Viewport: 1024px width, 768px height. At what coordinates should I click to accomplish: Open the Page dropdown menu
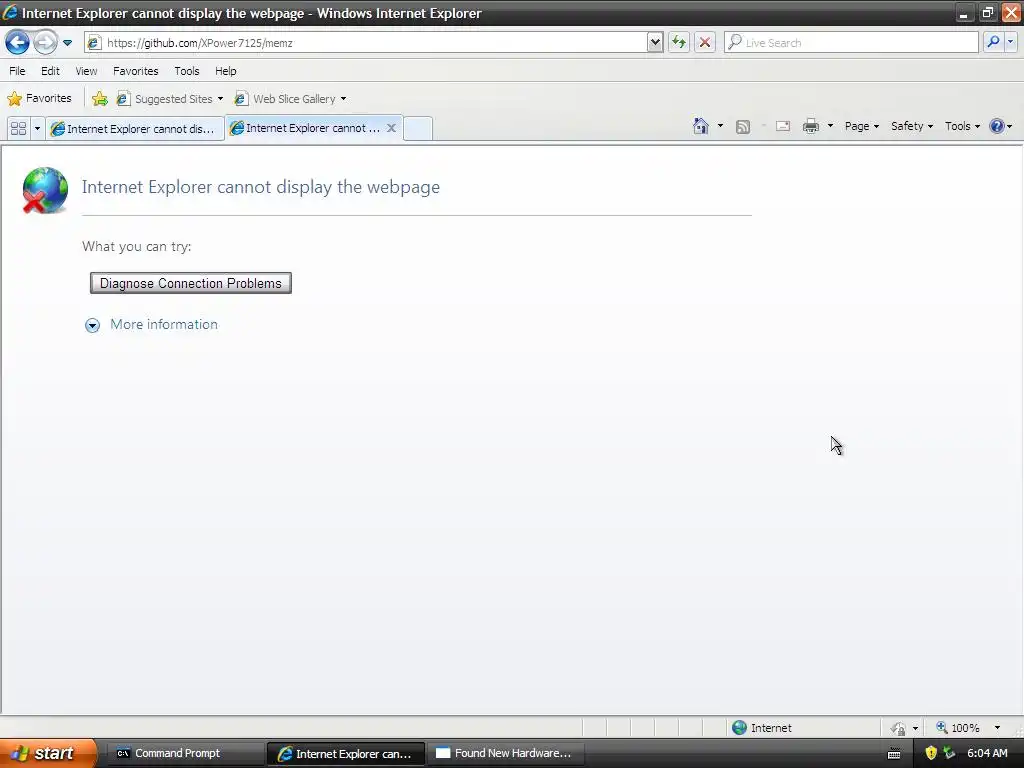861,126
